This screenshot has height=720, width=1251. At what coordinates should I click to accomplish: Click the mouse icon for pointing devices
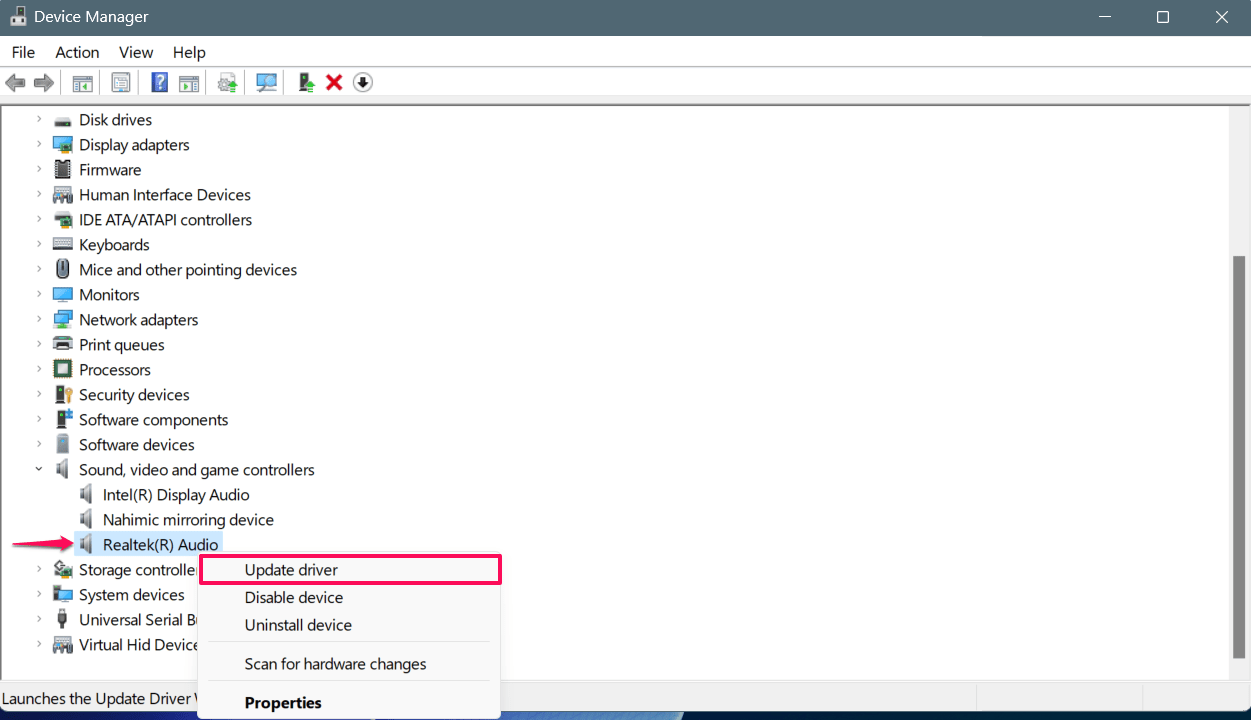63,270
